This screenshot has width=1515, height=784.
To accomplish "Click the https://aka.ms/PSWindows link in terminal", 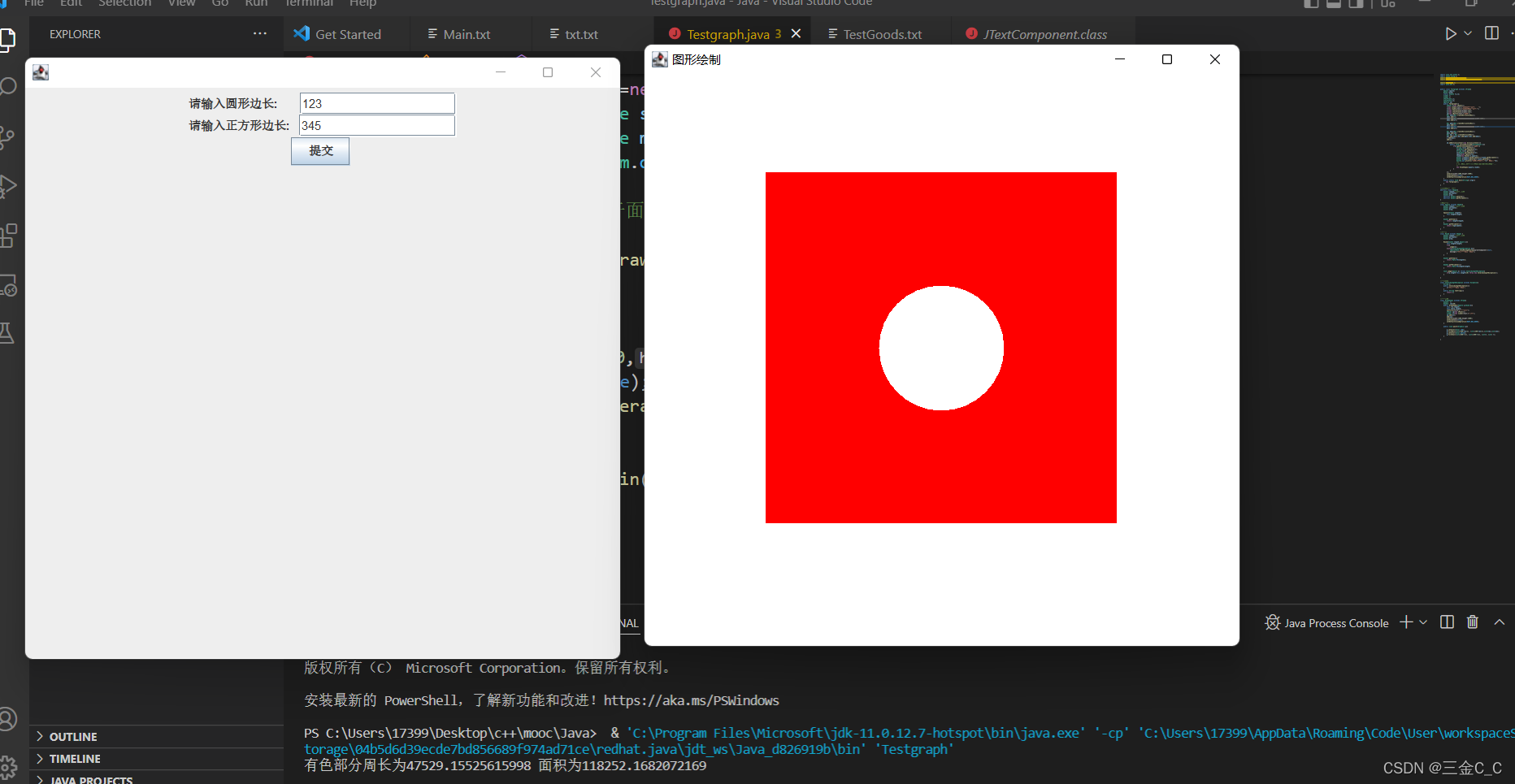I will point(691,700).
